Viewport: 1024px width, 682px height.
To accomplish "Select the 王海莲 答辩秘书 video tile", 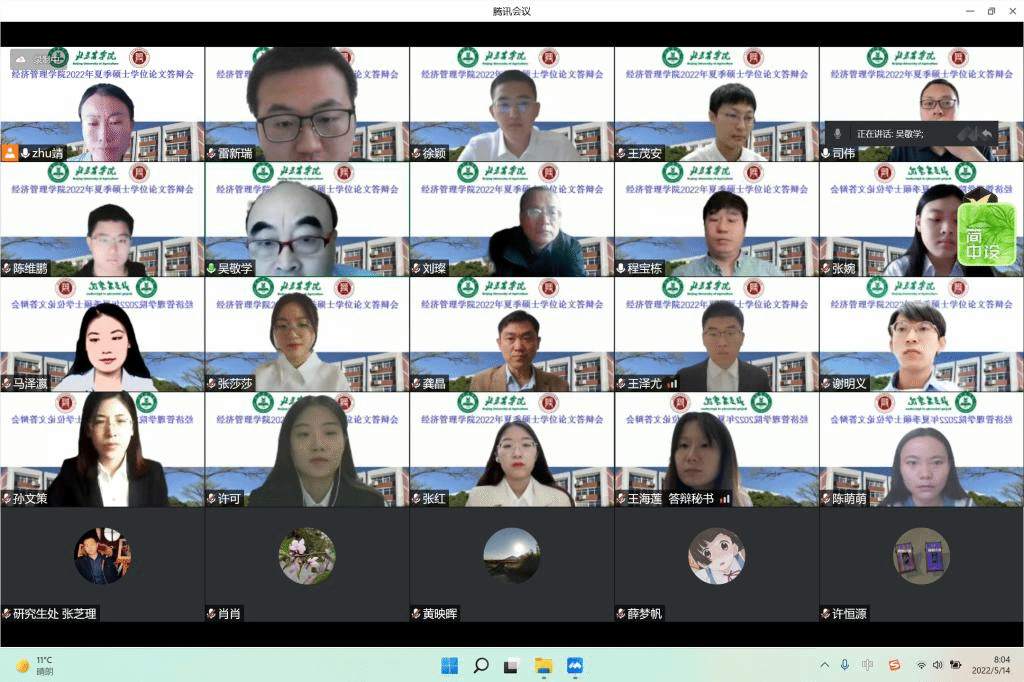I will (x=716, y=449).
